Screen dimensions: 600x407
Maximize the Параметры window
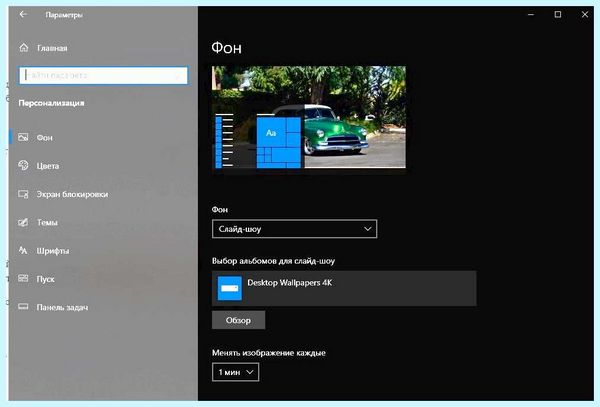pyautogui.click(x=558, y=15)
